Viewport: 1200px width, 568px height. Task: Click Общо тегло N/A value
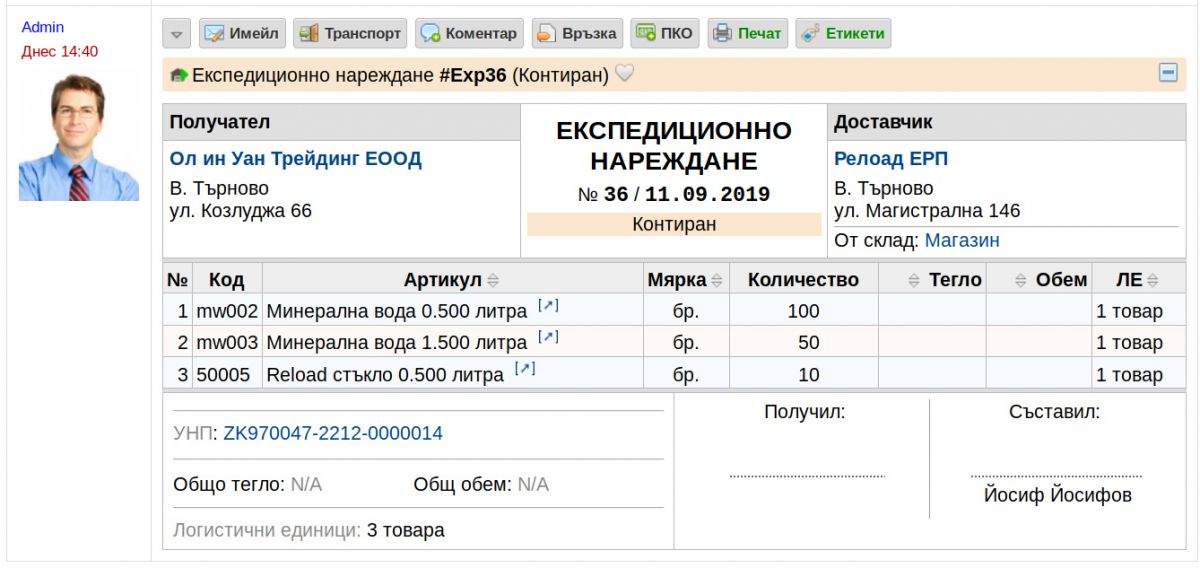pyautogui.click(x=306, y=484)
